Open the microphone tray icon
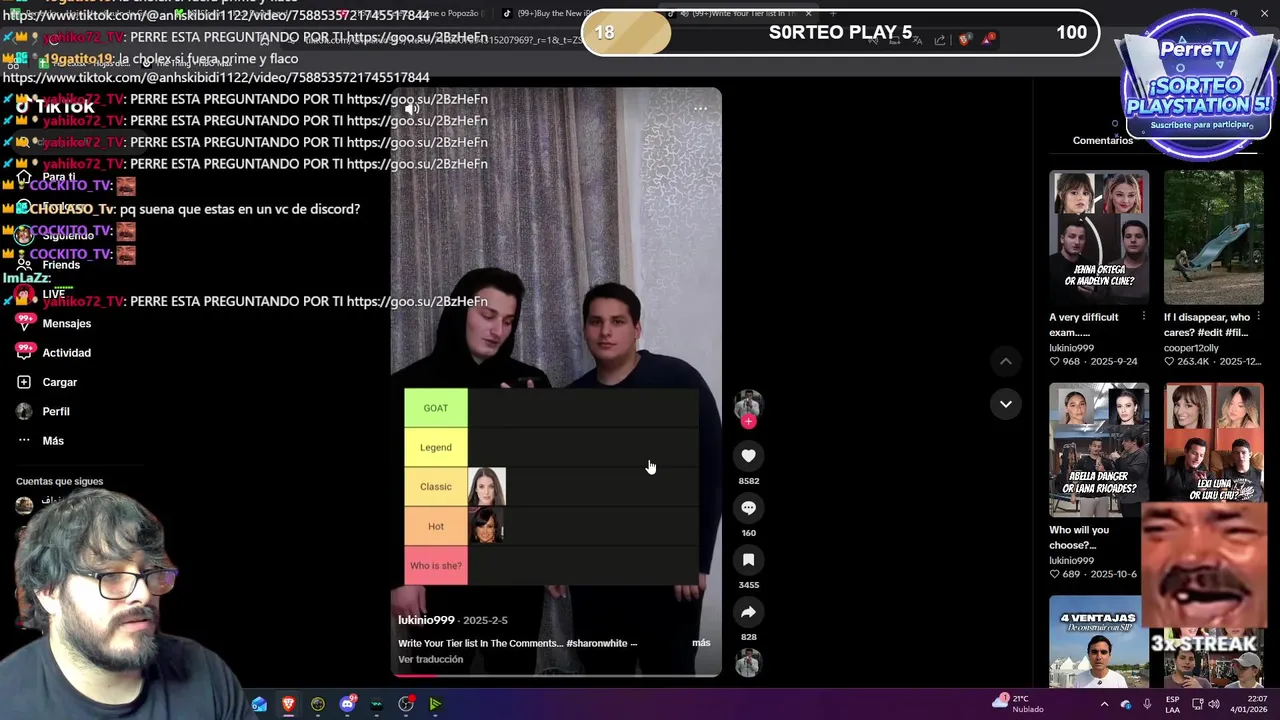 tap(1148, 704)
